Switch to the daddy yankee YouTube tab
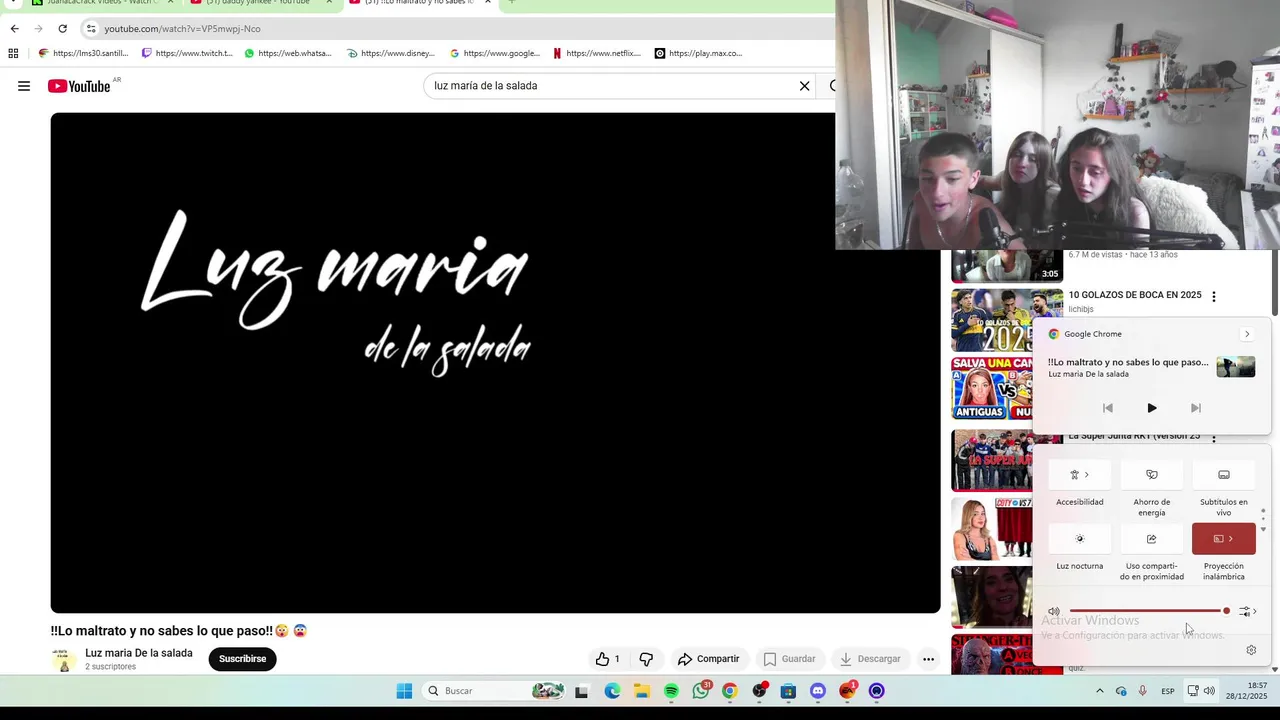The height and width of the screenshot is (720, 1280). [260, 3]
